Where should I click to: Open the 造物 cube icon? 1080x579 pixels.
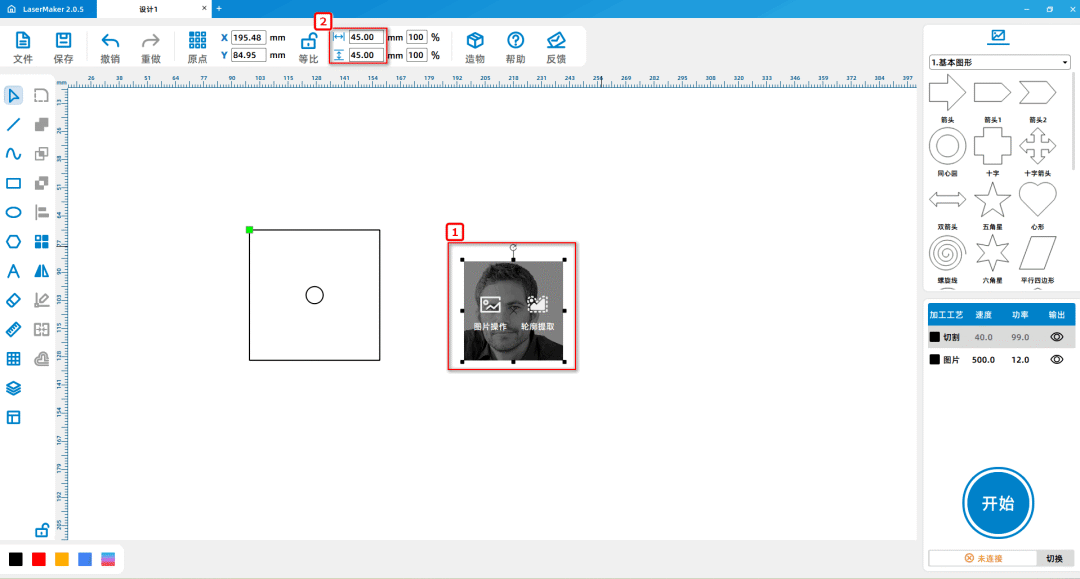(x=475, y=41)
